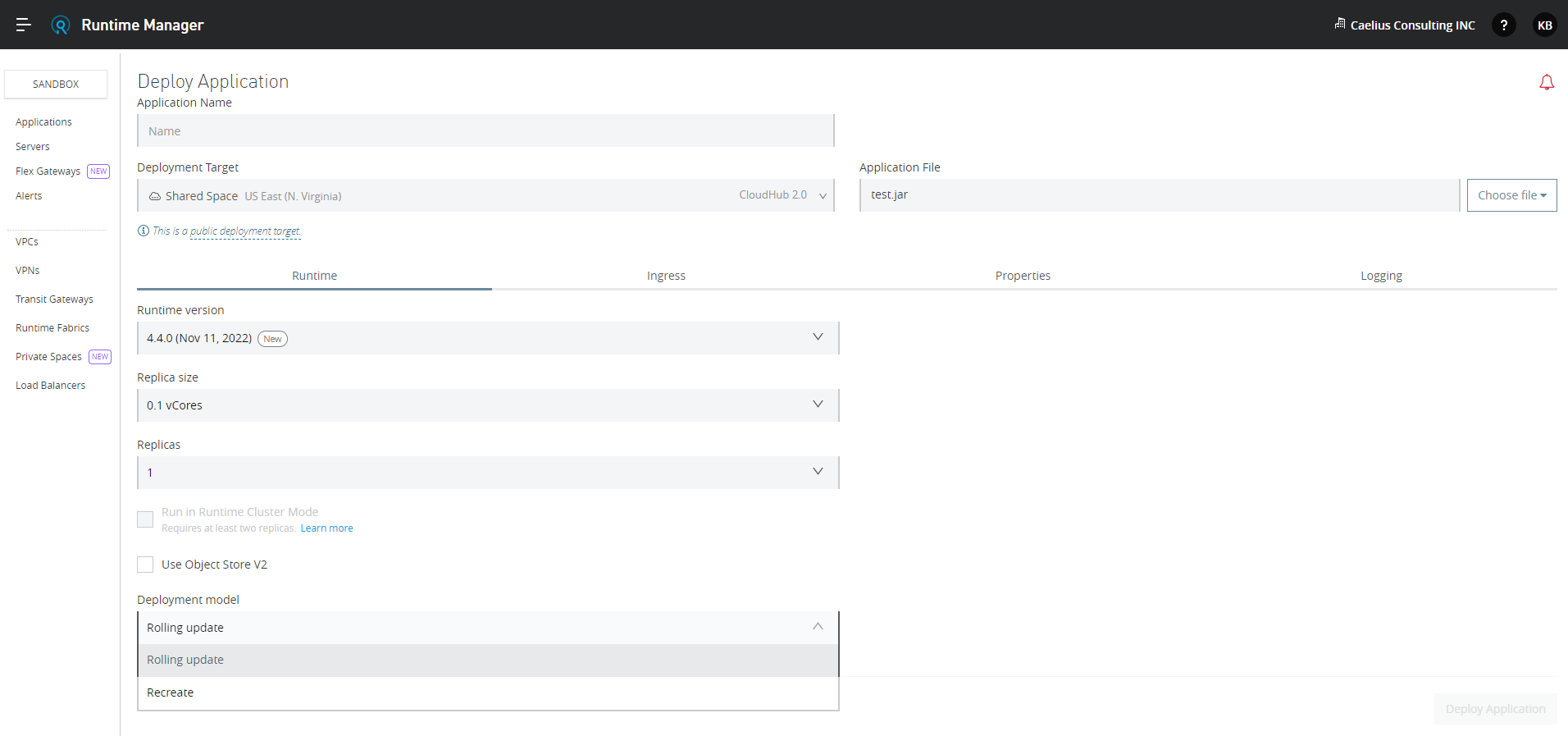
Task: Open VPCs in sidebar
Action: click(27, 242)
